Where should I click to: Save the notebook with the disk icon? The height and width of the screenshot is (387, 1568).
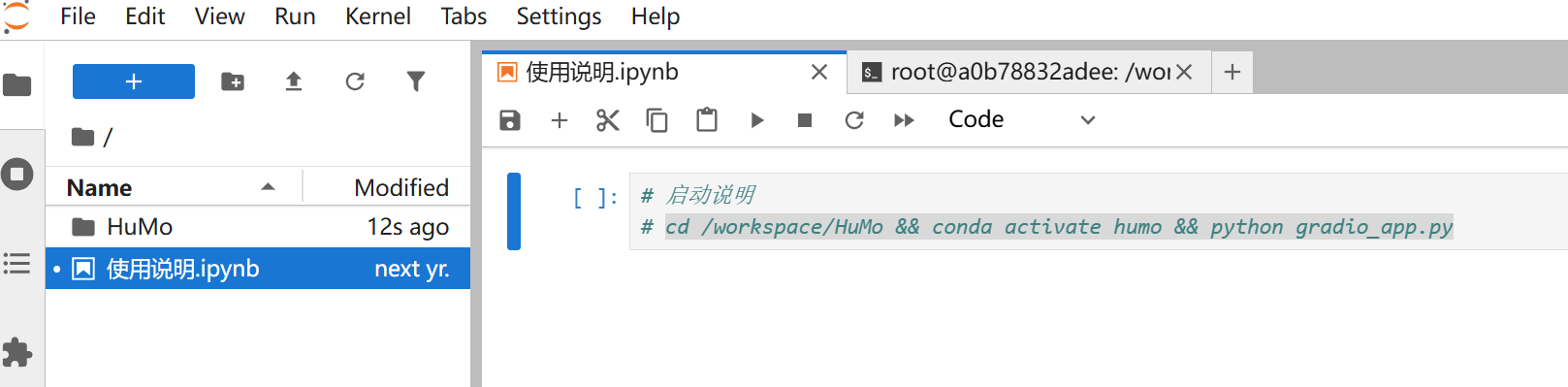(510, 120)
